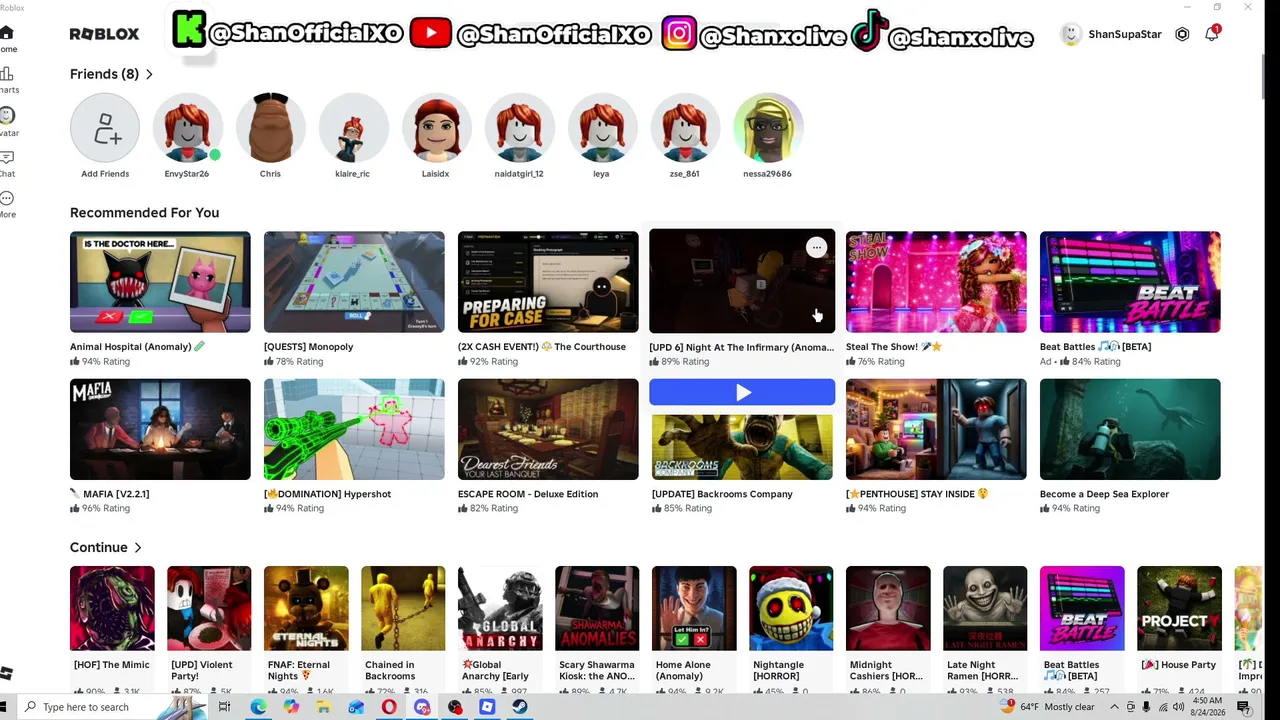Open the Charts sidebar icon
The width and height of the screenshot is (1280, 720).
tap(6, 74)
